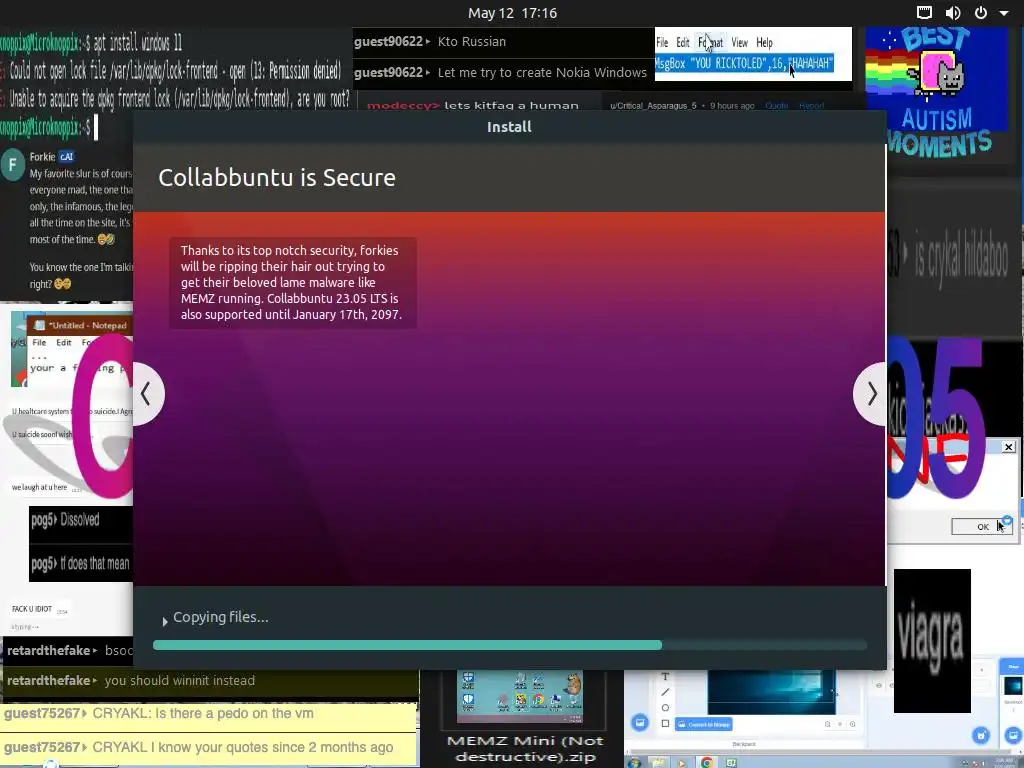The height and width of the screenshot is (768, 1024).
Task: Click the volume speaker icon
Action: pyautogui.click(x=953, y=12)
